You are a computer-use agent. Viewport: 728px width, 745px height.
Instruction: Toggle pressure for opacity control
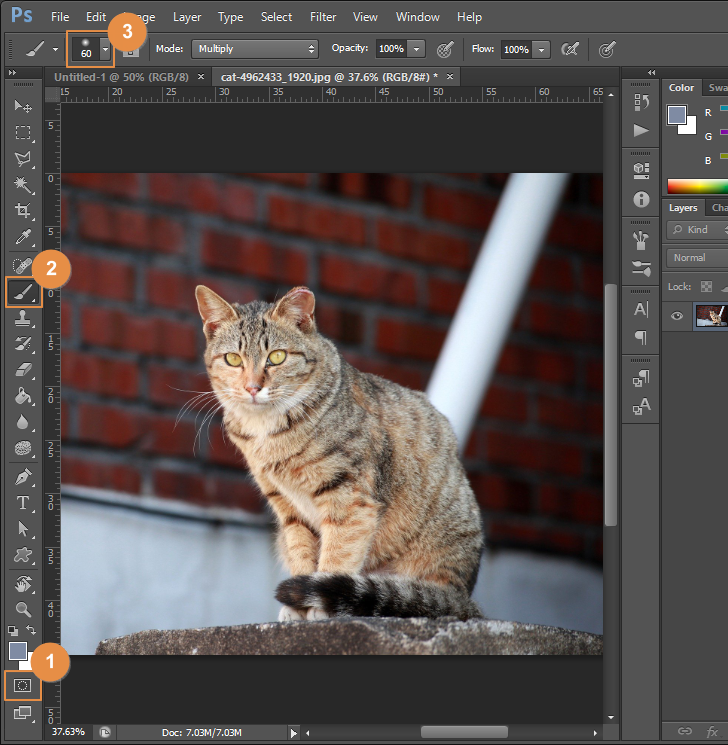coord(445,49)
